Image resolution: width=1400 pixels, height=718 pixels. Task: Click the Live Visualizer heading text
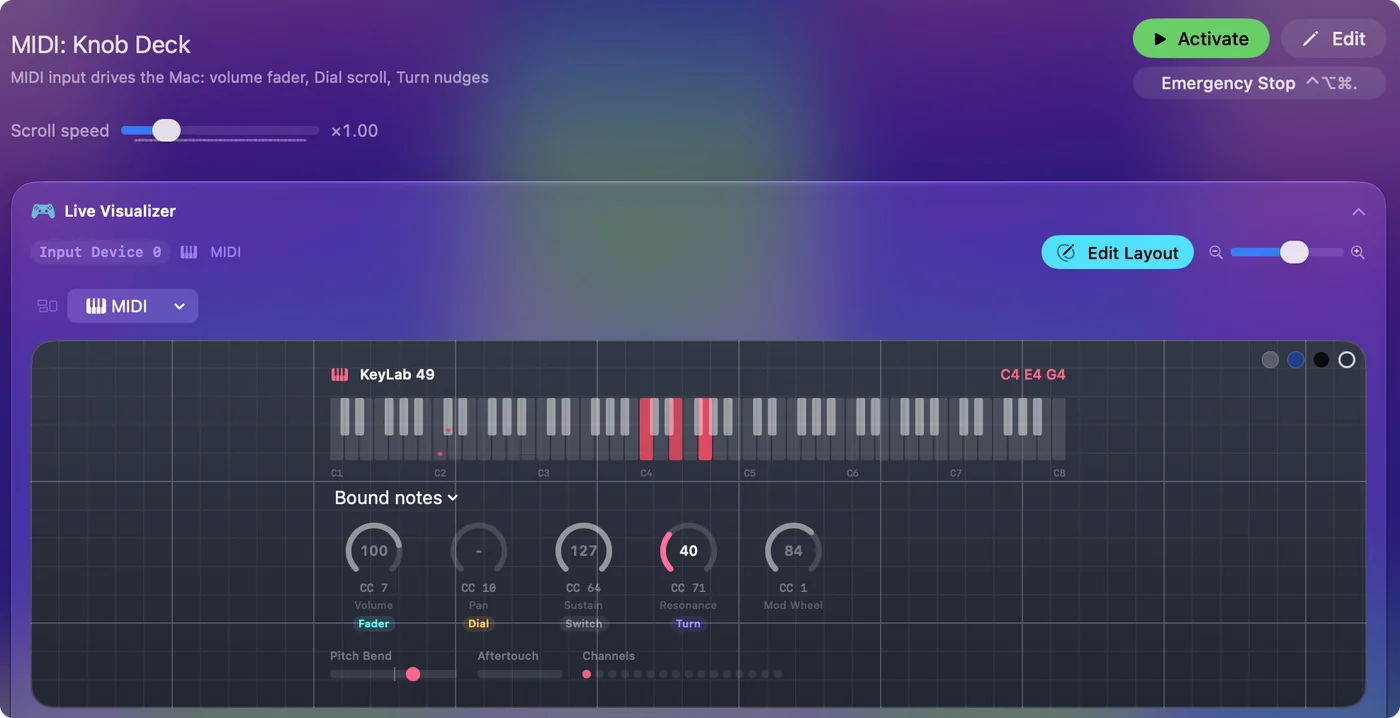(120, 211)
